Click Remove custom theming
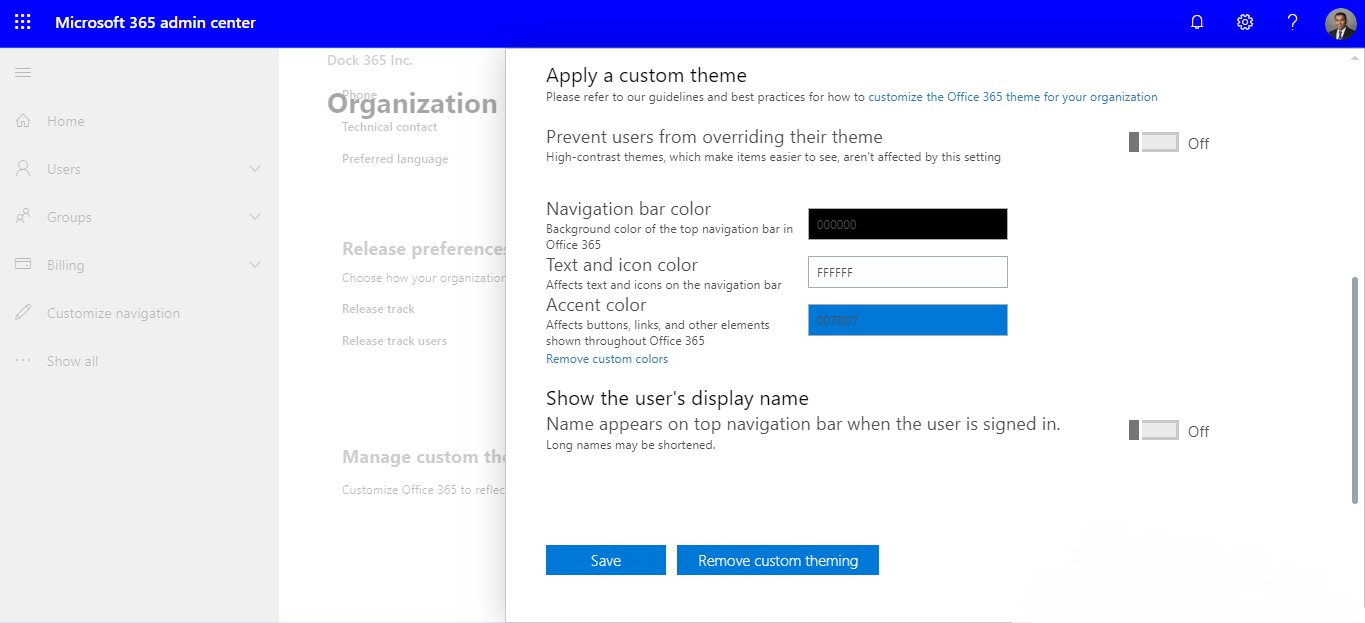Viewport: 1365px width, 623px height. [777, 559]
